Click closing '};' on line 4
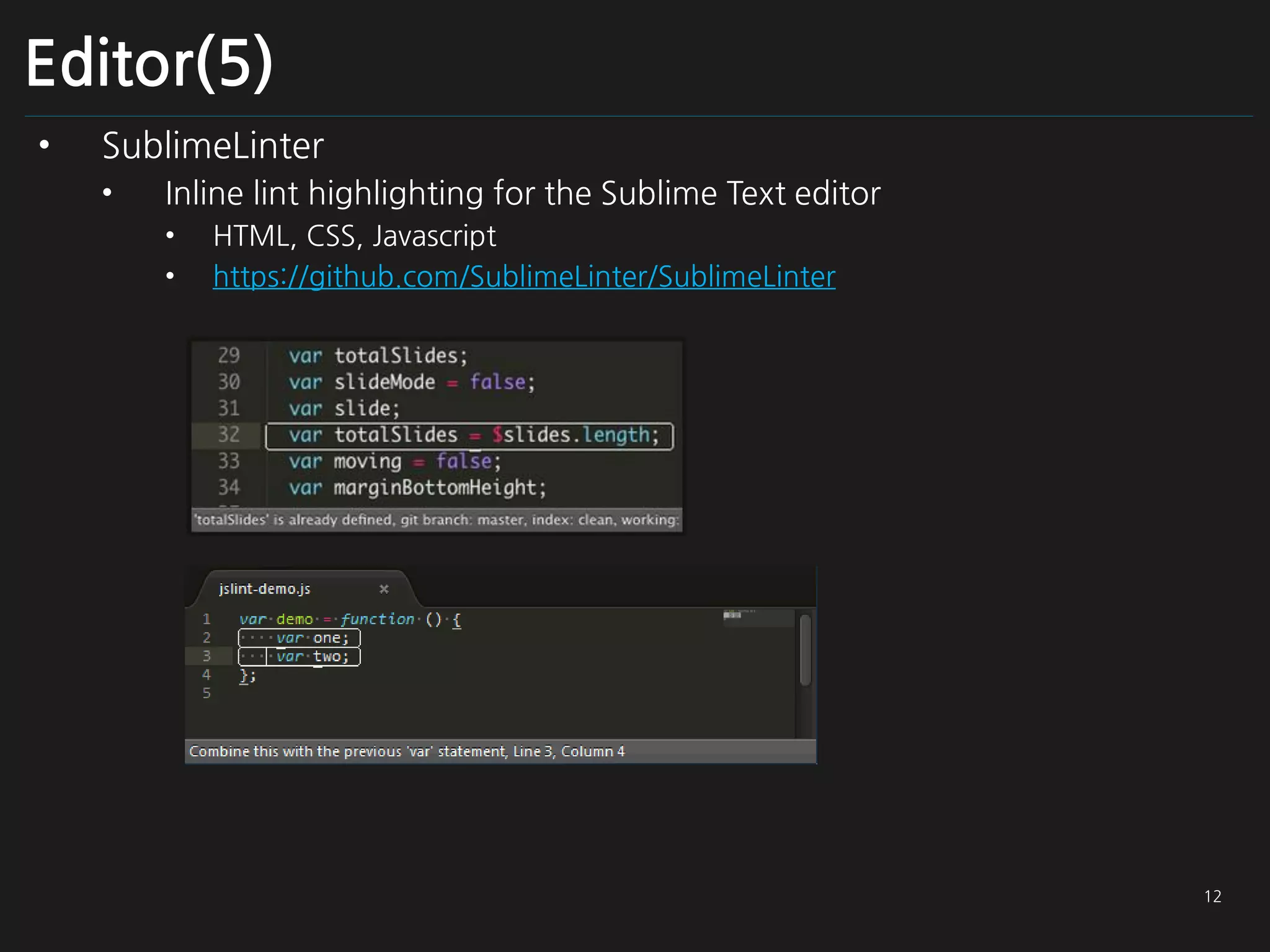The image size is (1270, 952). click(x=247, y=676)
